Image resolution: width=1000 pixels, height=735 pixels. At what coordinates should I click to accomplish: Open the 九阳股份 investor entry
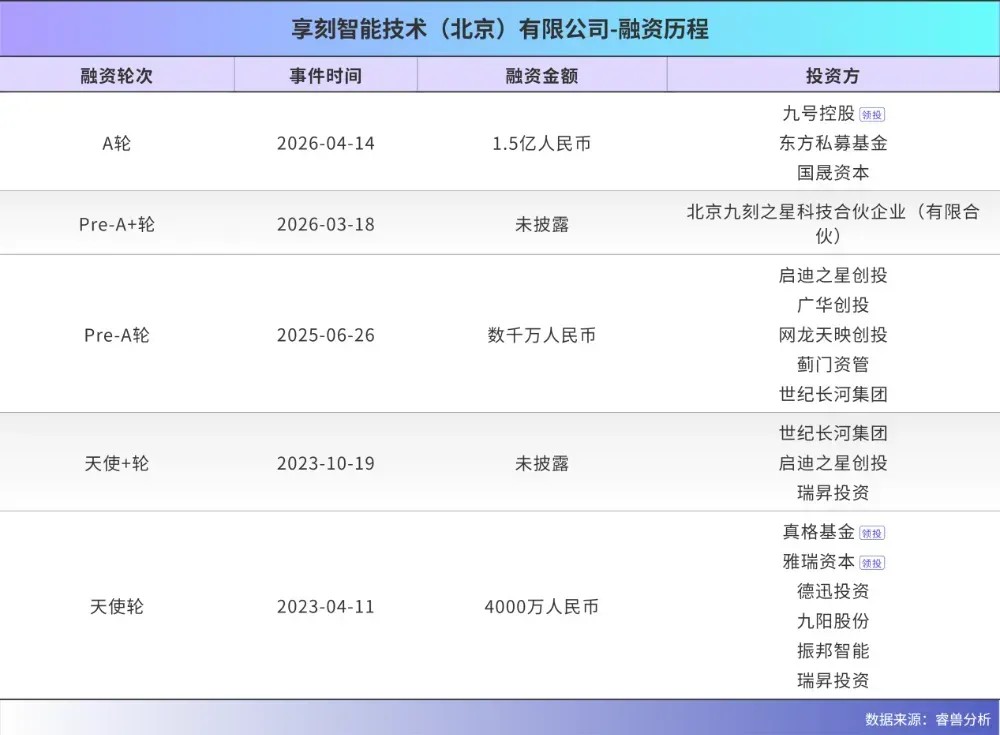[x=832, y=621]
